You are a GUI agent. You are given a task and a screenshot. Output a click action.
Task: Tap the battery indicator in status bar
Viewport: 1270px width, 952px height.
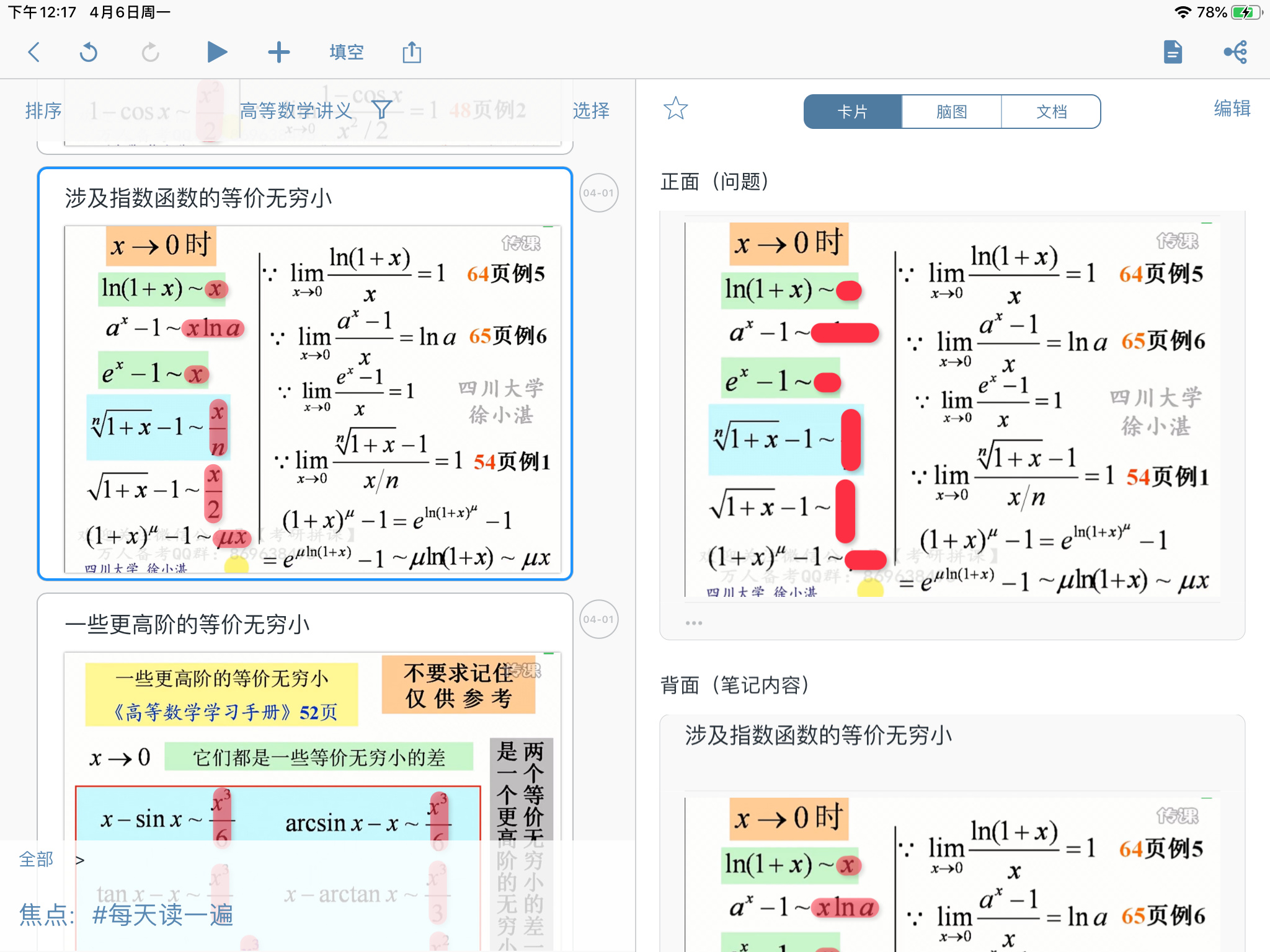coord(1247,12)
